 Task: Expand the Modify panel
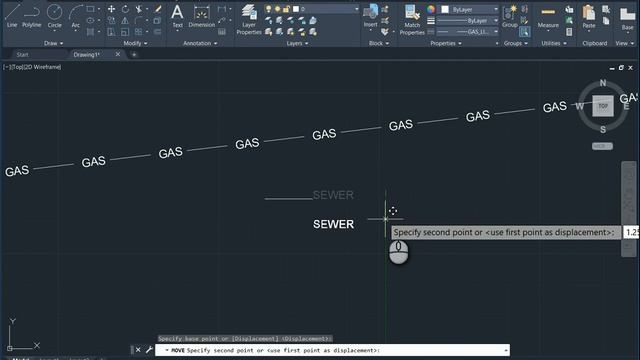point(135,43)
